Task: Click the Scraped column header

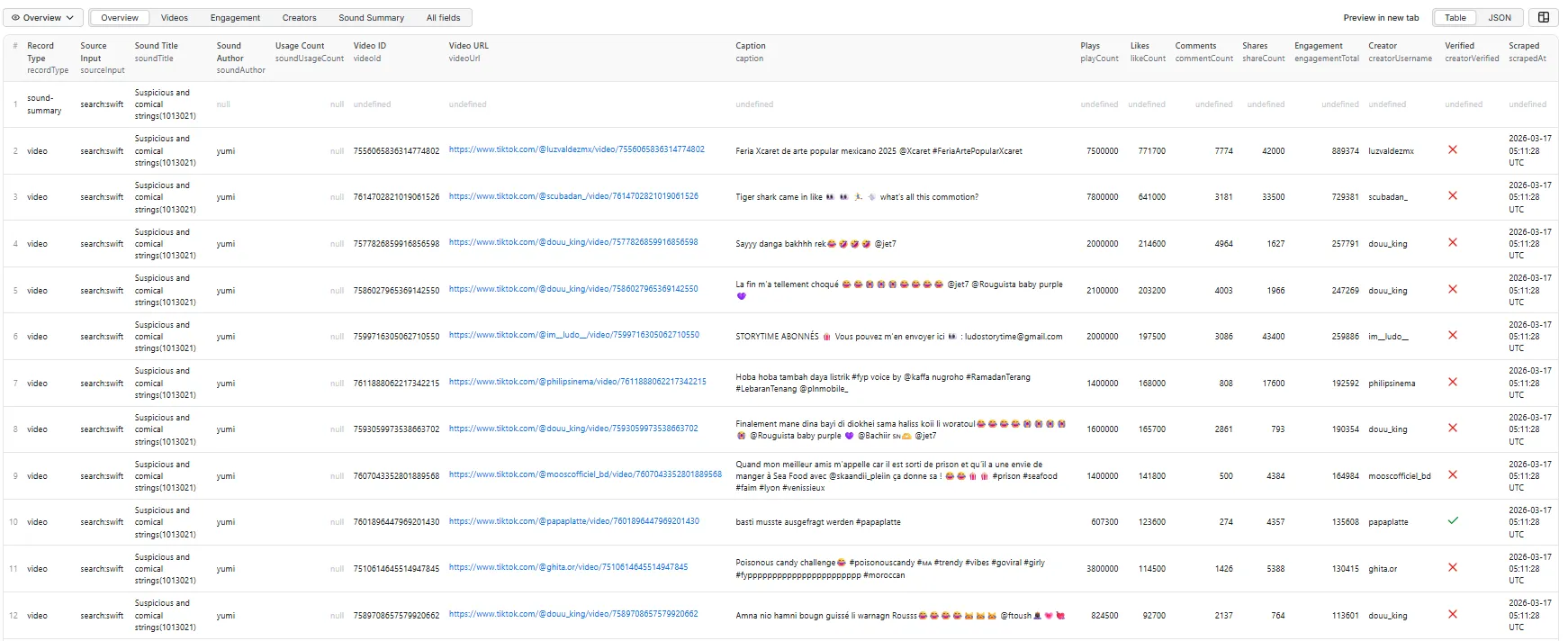Action: (1527, 52)
